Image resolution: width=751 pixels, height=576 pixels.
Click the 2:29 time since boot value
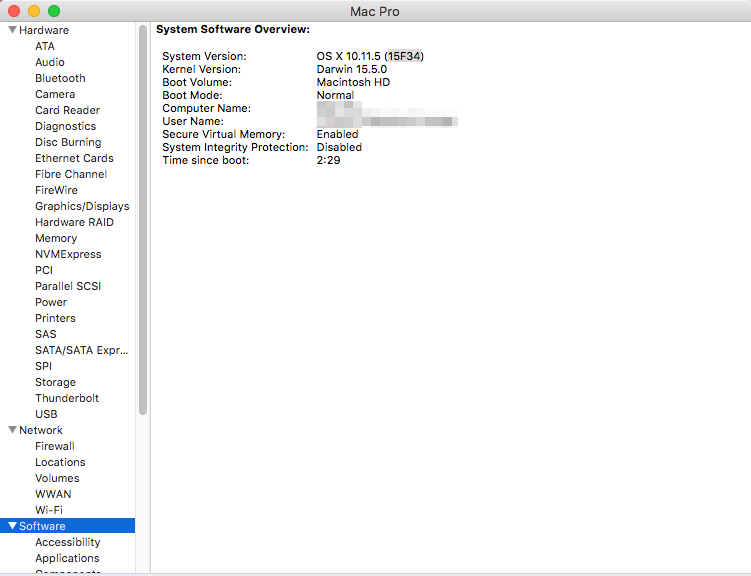(x=329, y=160)
